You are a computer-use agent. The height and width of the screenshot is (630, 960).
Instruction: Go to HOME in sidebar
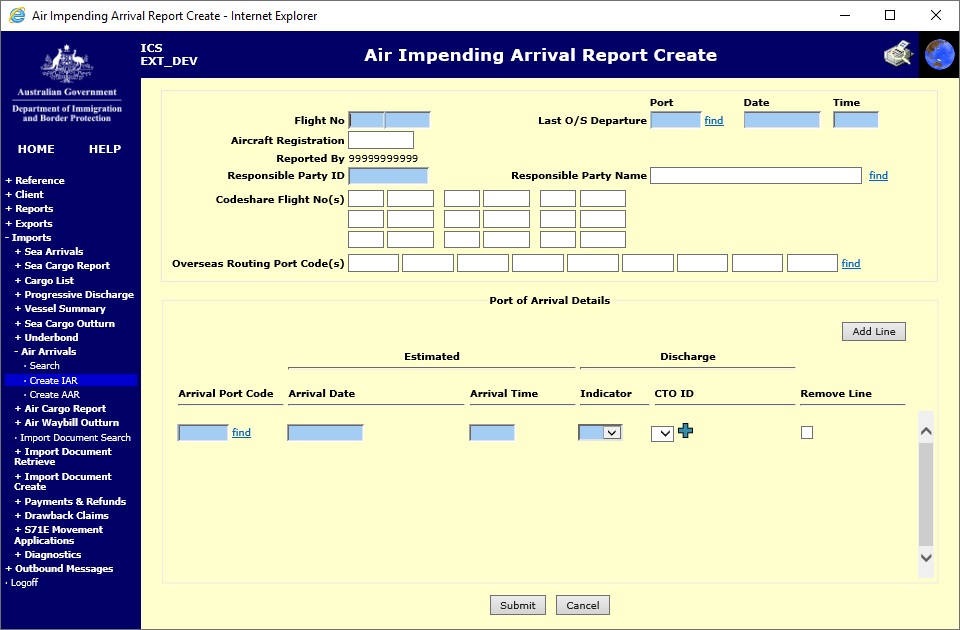(36, 149)
